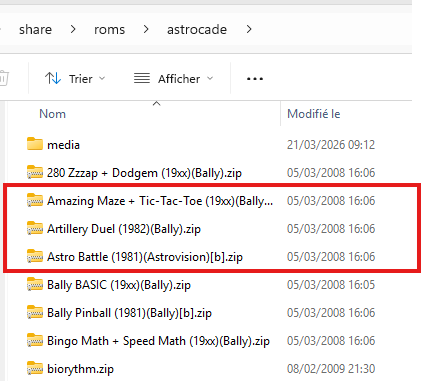Image resolution: width=421 pixels, height=381 pixels.
Task: Select 'Astro Battle (1981)(Astrovision)[b].zip'
Action: [x=145, y=257]
